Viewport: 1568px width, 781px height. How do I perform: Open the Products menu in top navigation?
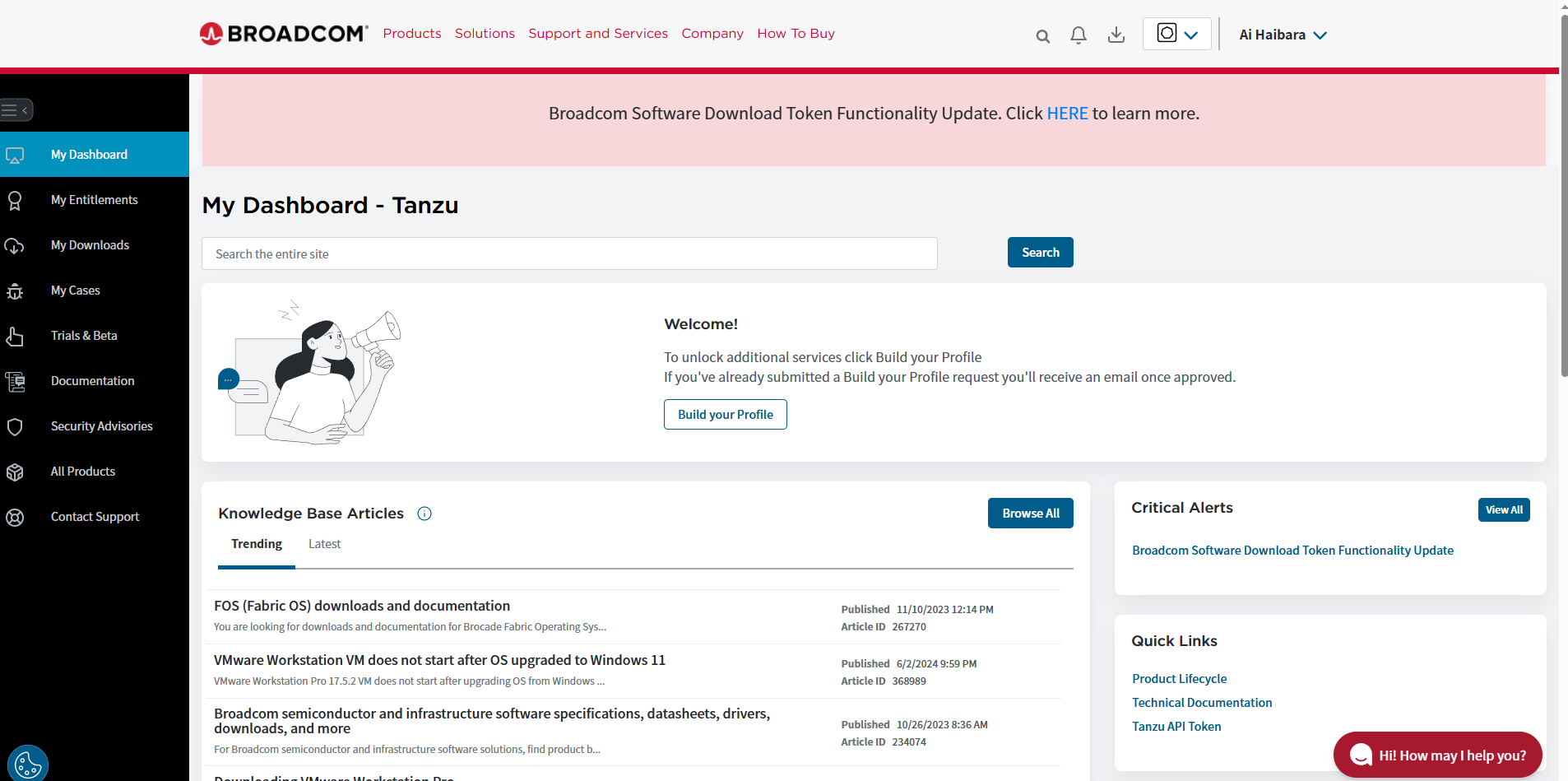point(411,34)
